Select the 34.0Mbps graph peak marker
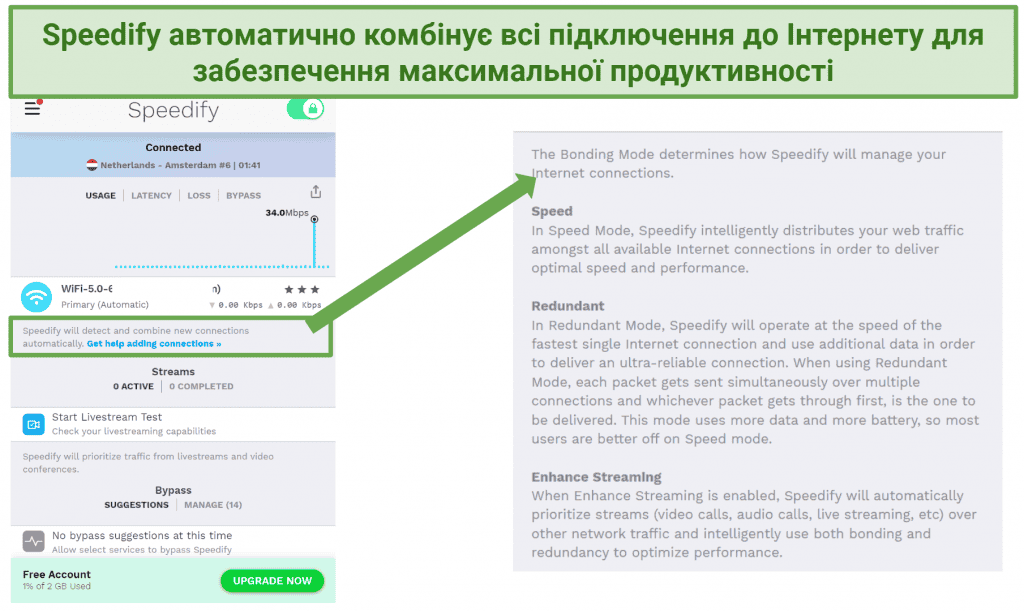This screenshot has height=611, width=1024. coord(314,219)
